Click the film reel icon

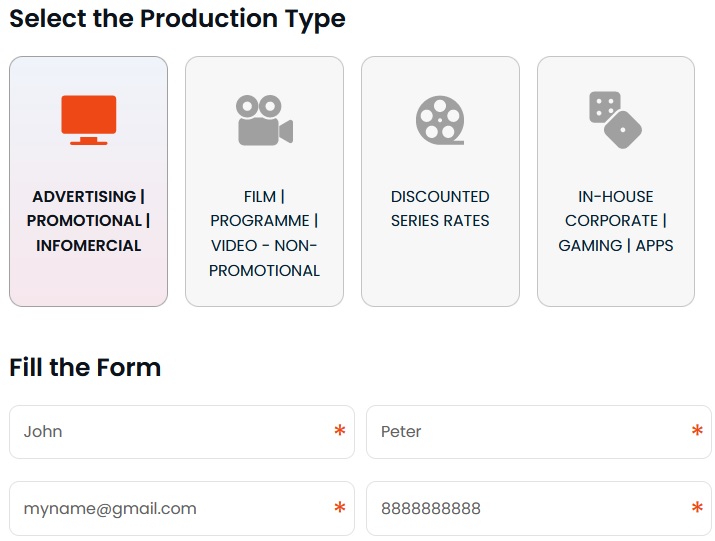coord(440,120)
